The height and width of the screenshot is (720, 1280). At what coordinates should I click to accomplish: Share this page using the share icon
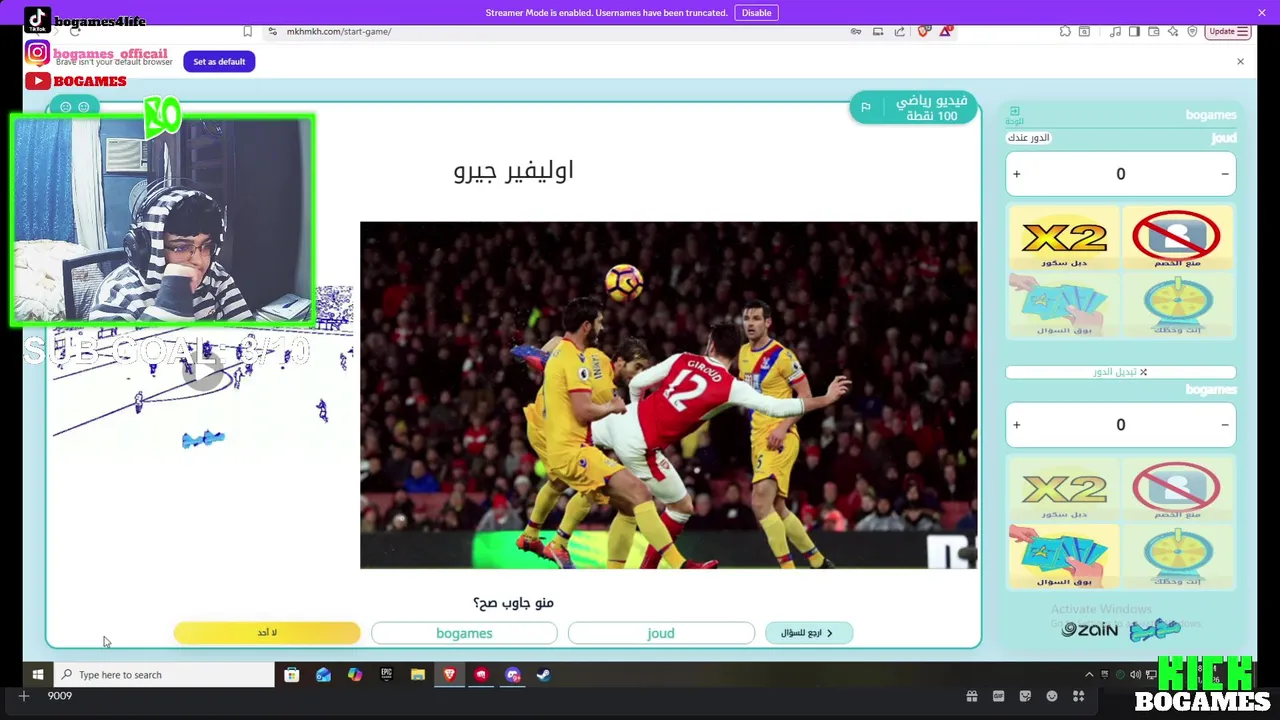900,31
